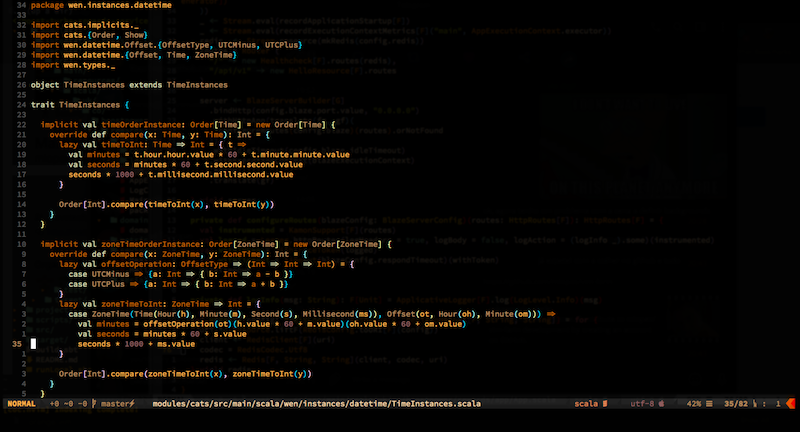This screenshot has width=800, height=432.
Task: Click the utf-8 encoding indicator
Action: point(642,403)
